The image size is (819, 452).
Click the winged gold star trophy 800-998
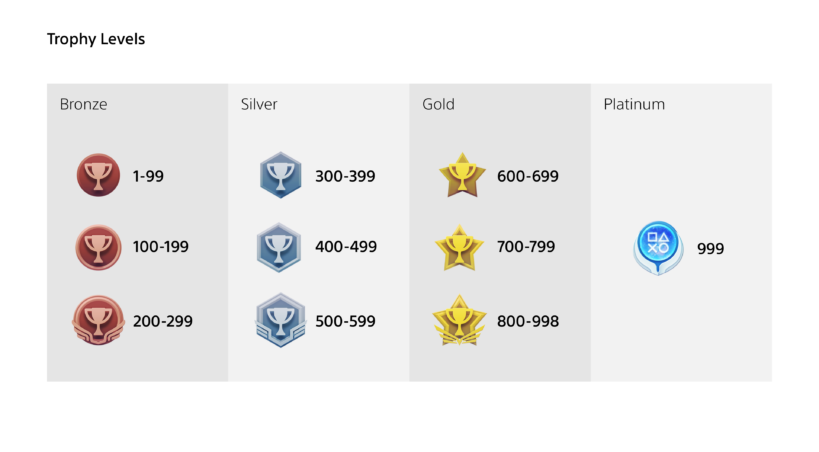click(460, 321)
